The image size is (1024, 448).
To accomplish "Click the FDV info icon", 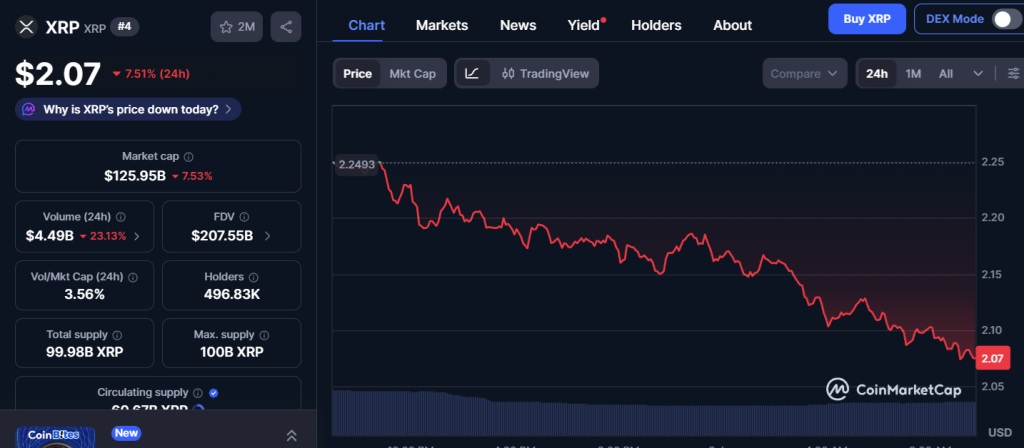I will [x=244, y=217].
